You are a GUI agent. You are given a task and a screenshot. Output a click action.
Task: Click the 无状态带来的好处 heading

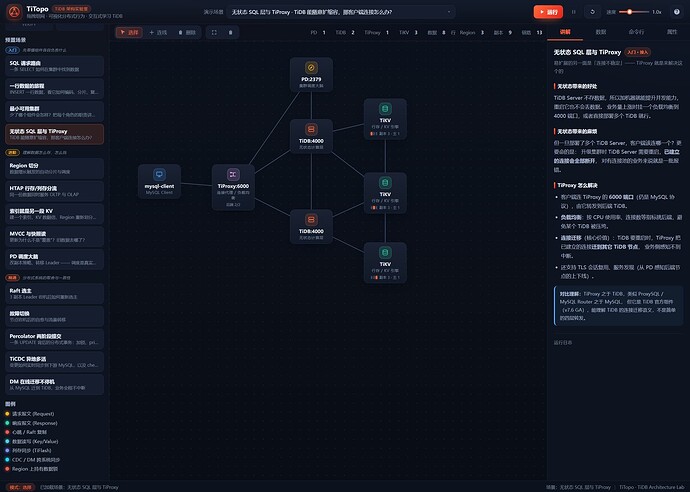coord(577,86)
